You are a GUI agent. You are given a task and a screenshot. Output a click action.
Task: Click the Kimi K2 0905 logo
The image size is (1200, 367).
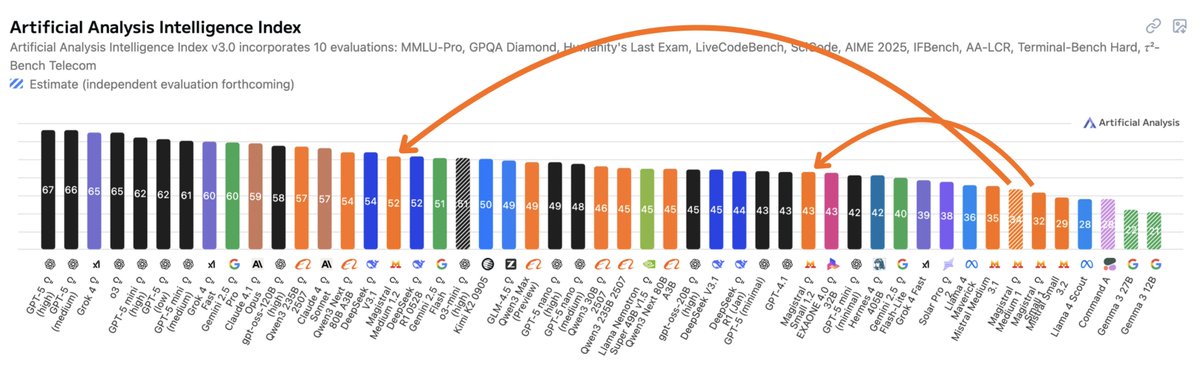tap(486, 264)
